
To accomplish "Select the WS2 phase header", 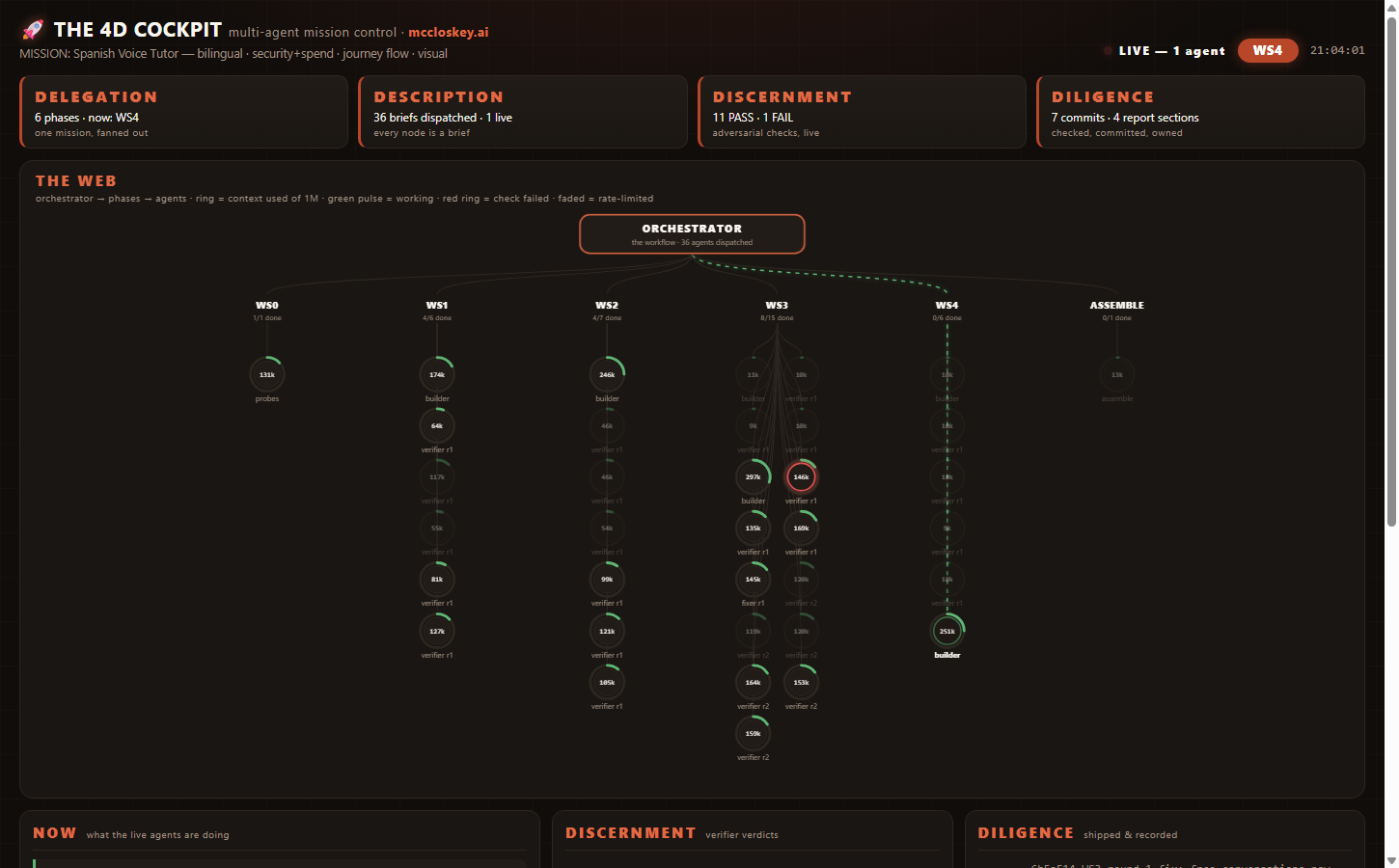I will click(607, 305).
